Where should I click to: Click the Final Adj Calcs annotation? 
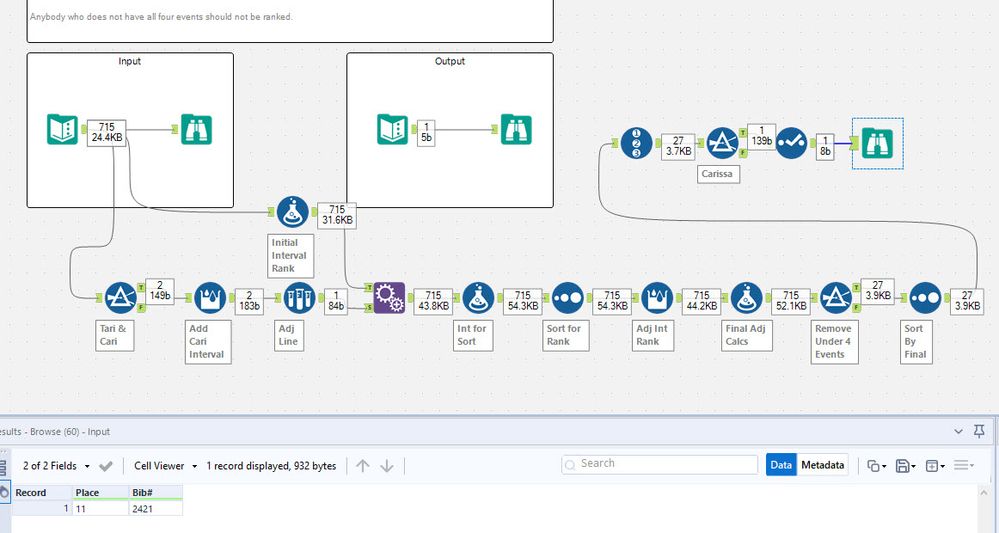click(x=747, y=335)
